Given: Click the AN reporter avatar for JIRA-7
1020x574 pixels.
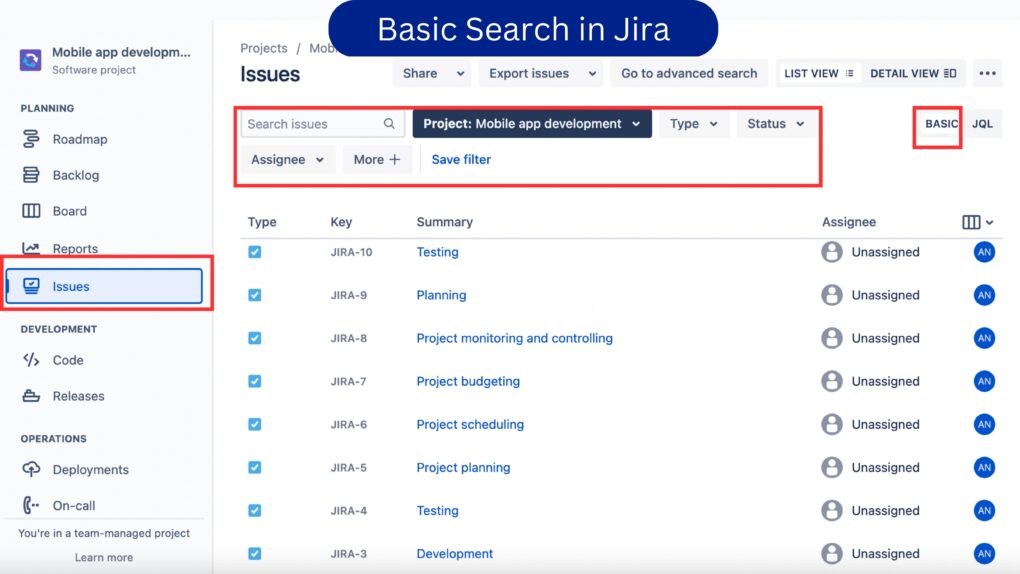Looking at the screenshot, I should (x=984, y=381).
